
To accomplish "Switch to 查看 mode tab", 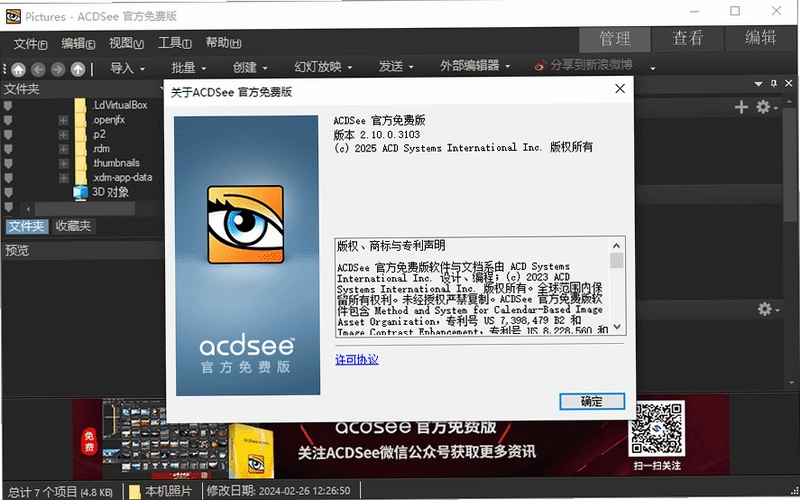I will [x=687, y=38].
